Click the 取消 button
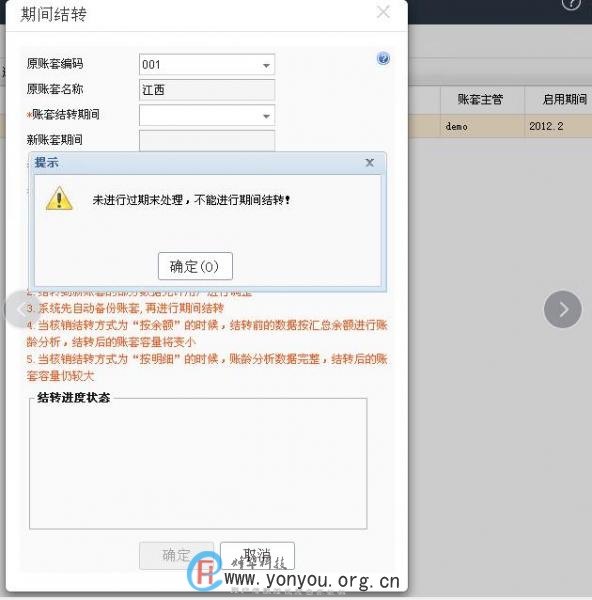592x600 pixels. tap(257, 555)
